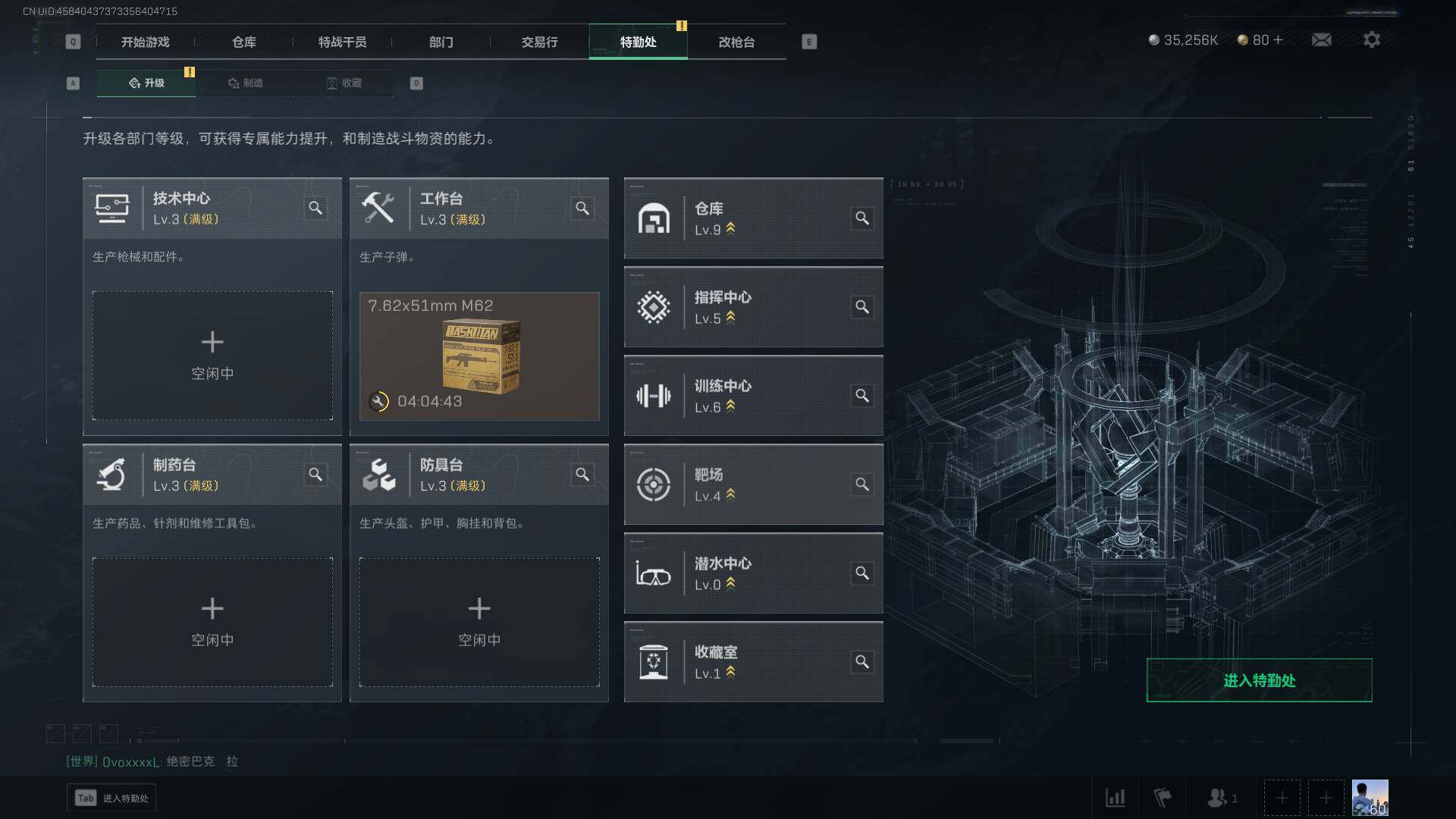Switch to the 交易行 tab

[540, 42]
